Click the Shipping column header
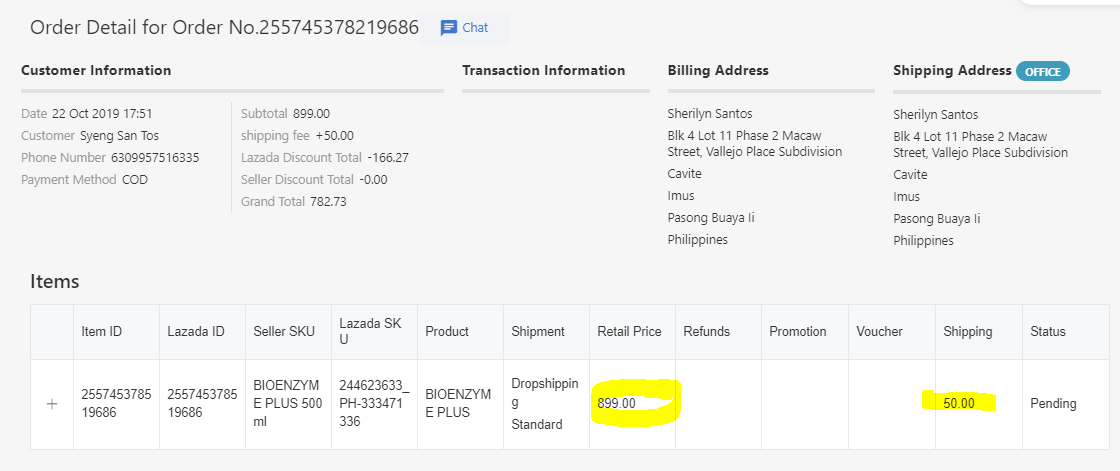The height and width of the screenshot is (471, 1120). click(x=967, y=331)
